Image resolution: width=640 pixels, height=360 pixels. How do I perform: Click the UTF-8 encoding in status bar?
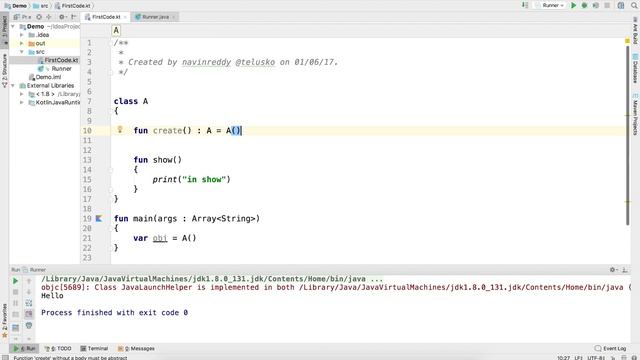click(x=596, y=358)
